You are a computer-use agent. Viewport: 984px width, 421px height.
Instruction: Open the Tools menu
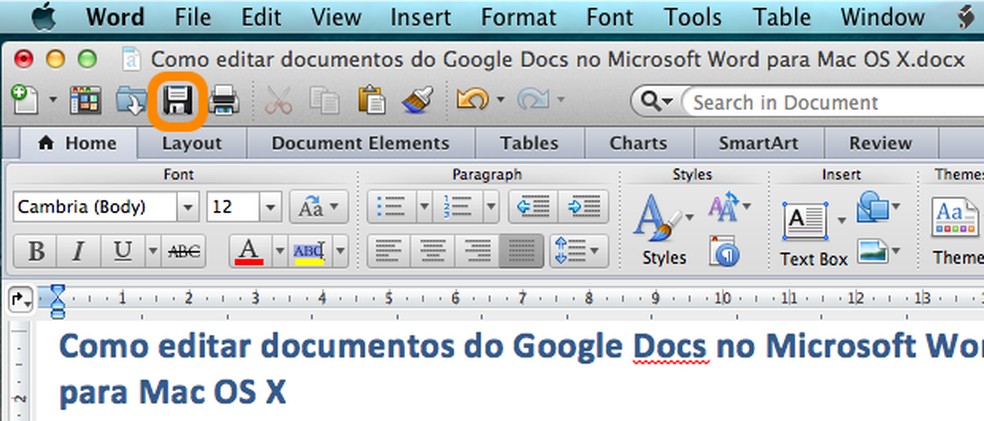[692, 17]
